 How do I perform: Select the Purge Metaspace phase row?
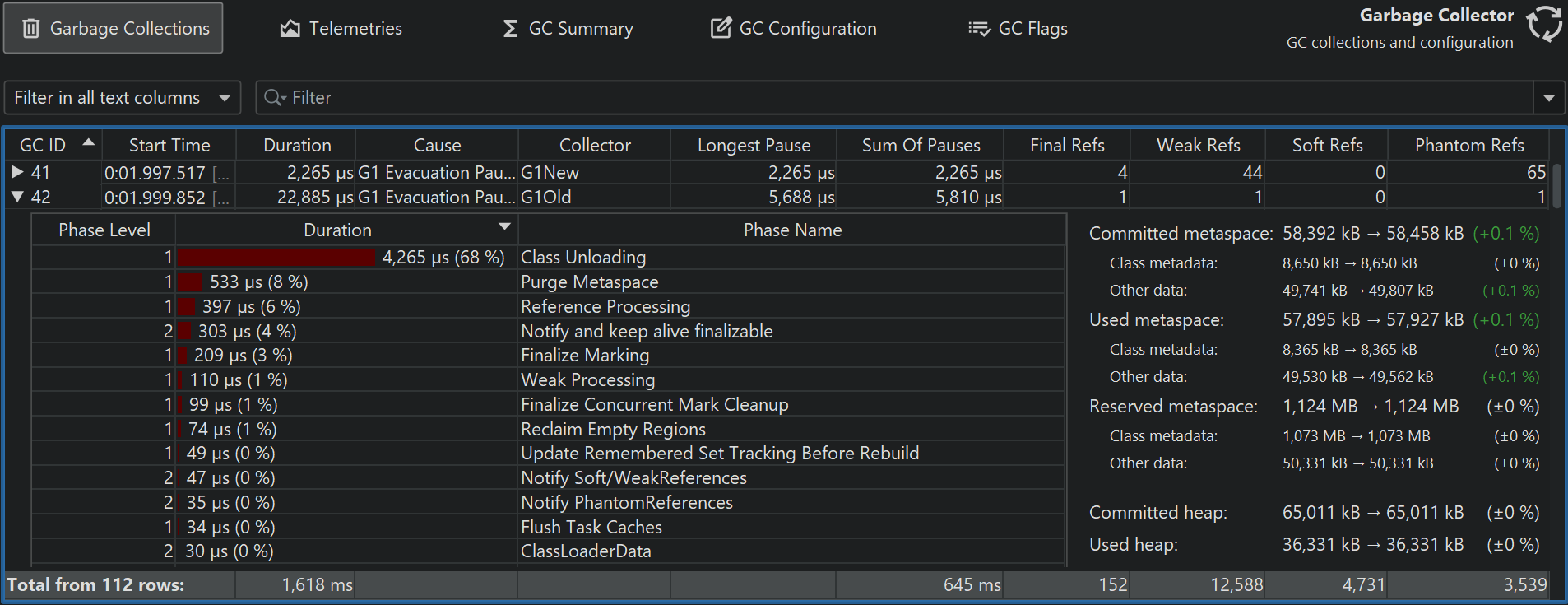coord(589,282)
